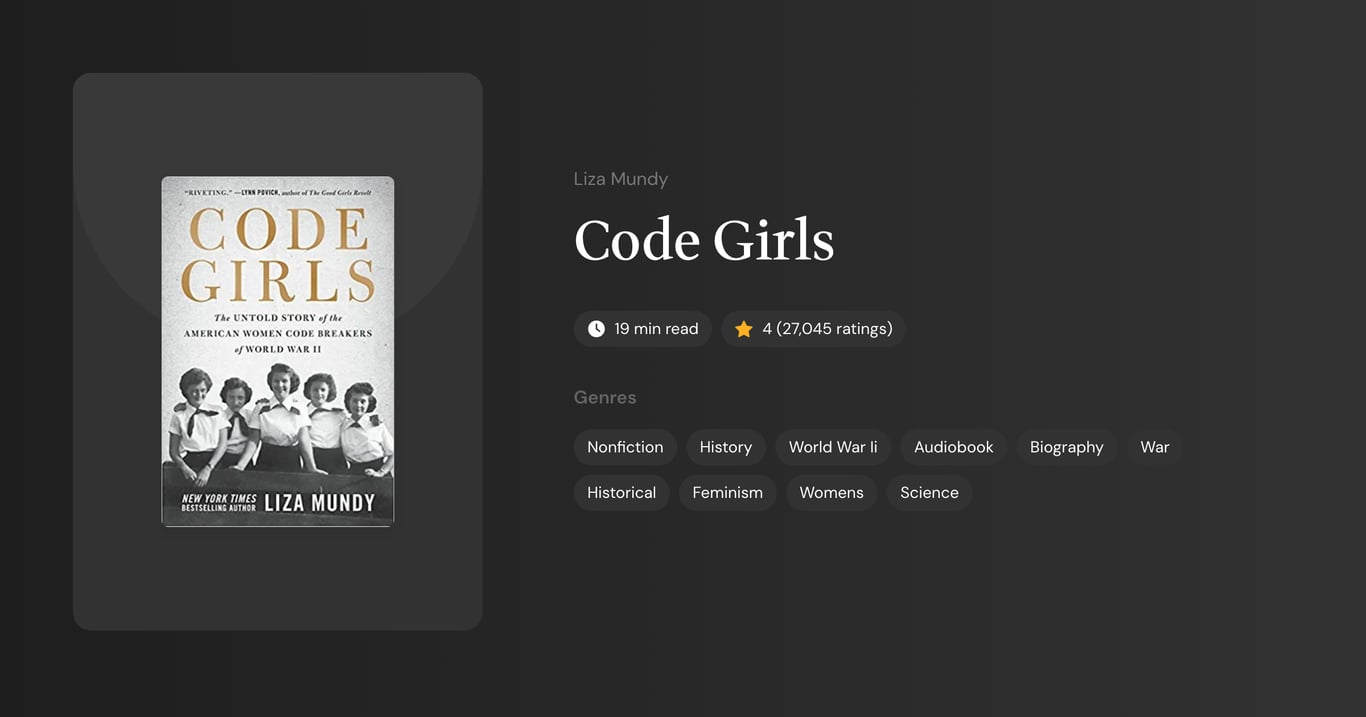Select the Code Girls book title
Image resolution: width=1366 pixels, height=717 pixels.
[x=704, y=240]
